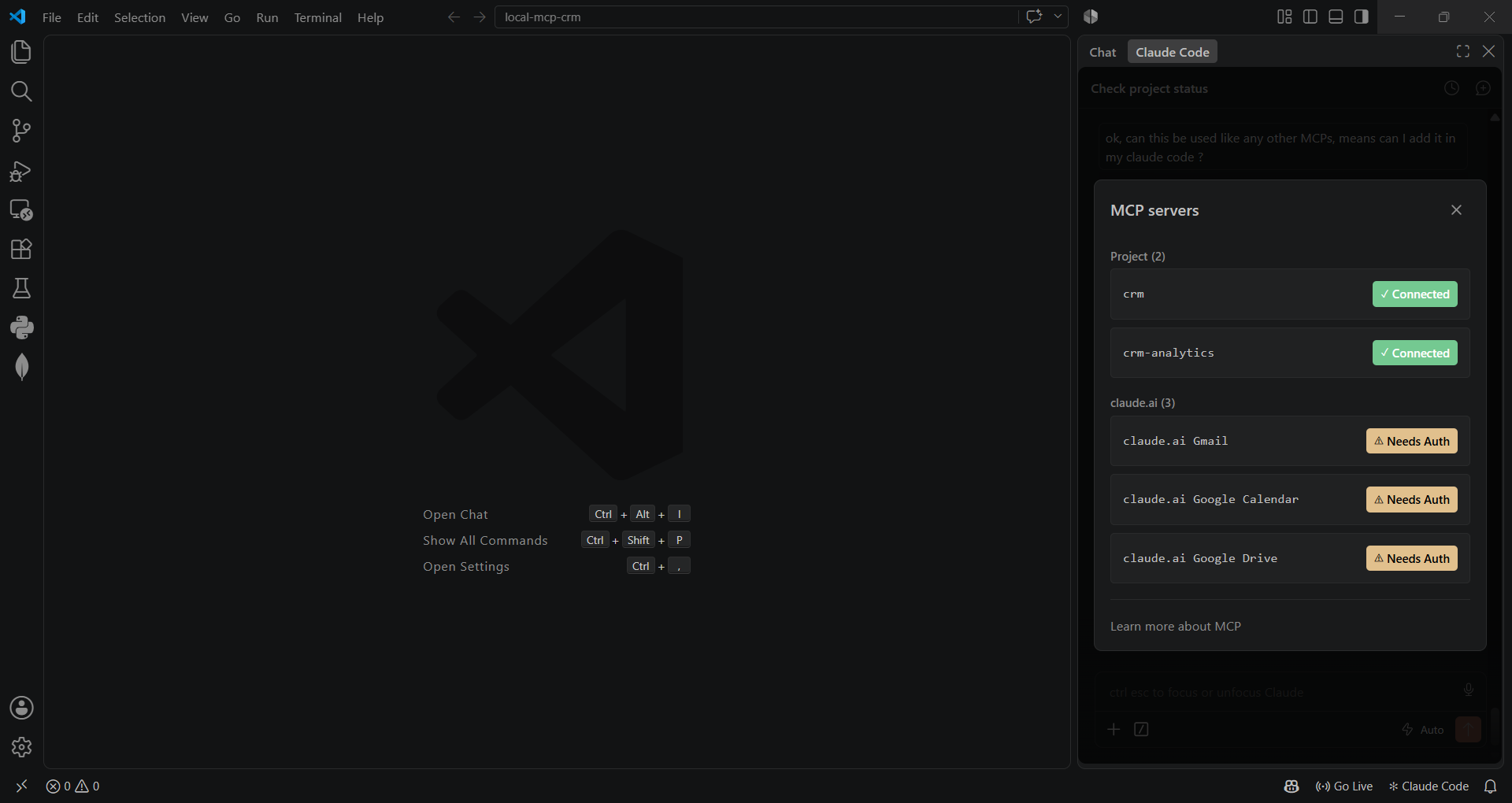Image resolution: width=1512 pixels, height=803 pixels.
Task: Click the local-mcp-crm command center search box
Action: pos(756,17)
